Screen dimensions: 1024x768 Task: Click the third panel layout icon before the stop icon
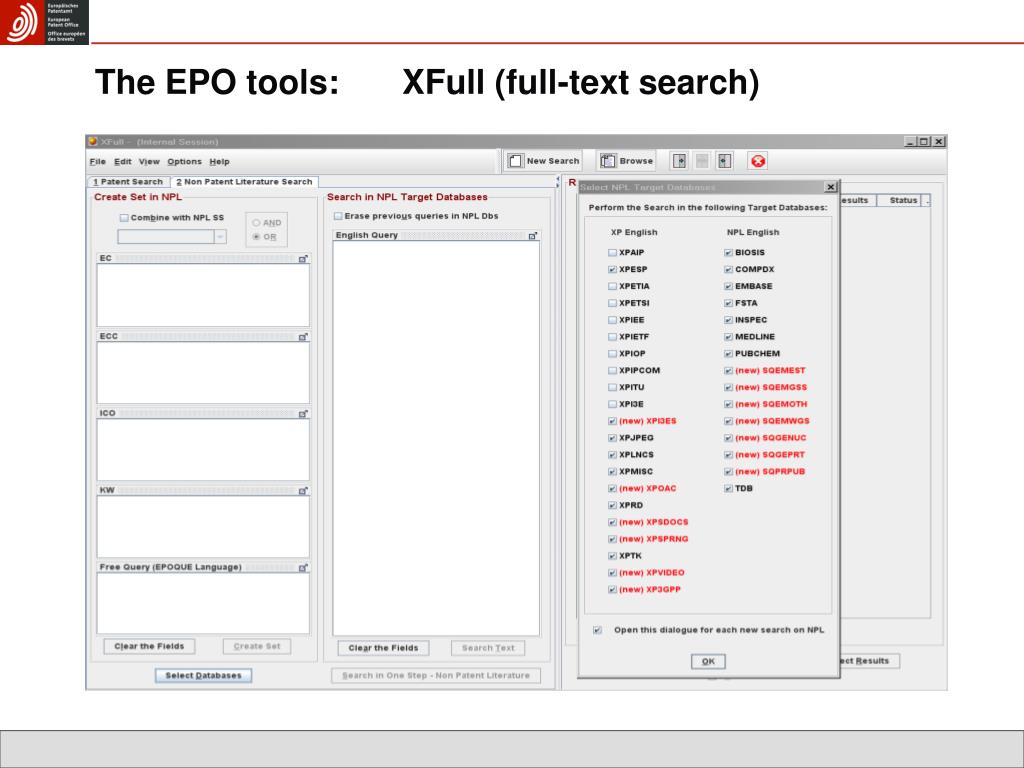pyautogui.click(x=724, y=161)
